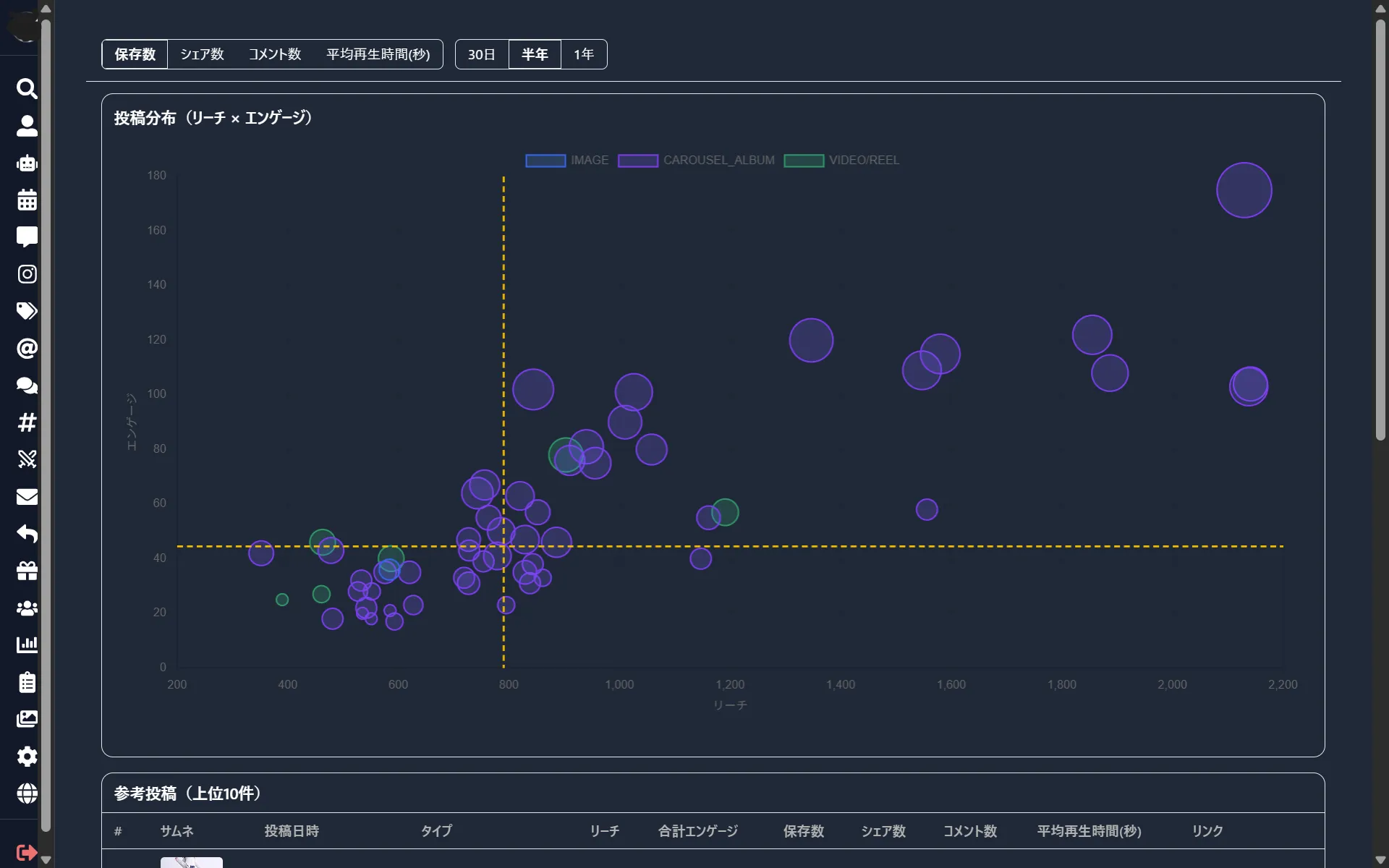Toggle the IMAGE legend color box
Image resolution: width=1389 pixels, height=868 pixels.
(x=545, y=161)
